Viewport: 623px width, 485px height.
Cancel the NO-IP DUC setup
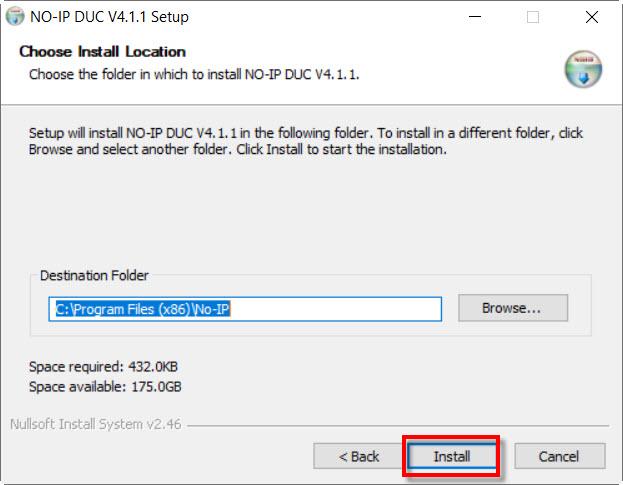click(559, 456)
